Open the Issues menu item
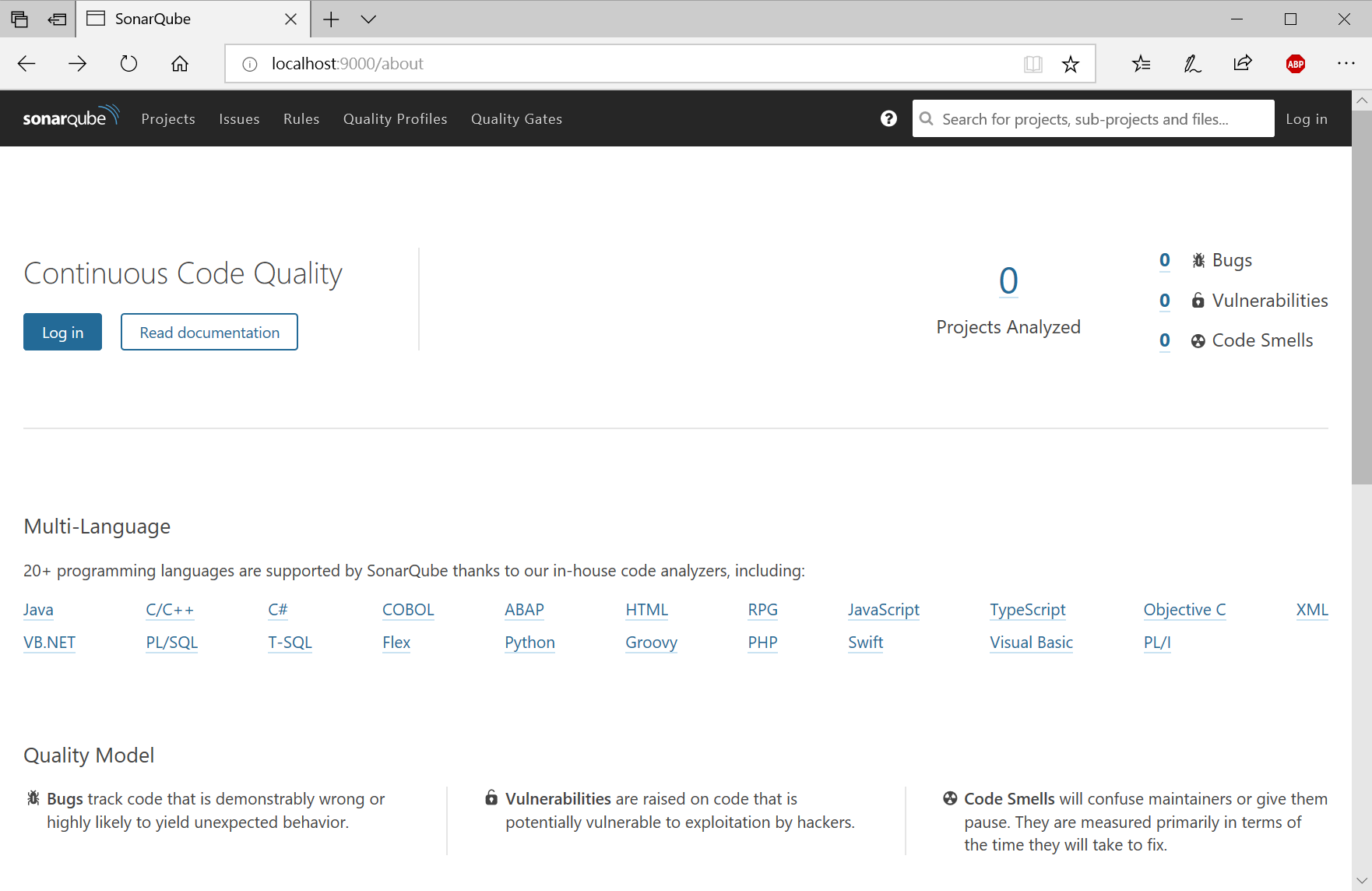 [239, 118]
